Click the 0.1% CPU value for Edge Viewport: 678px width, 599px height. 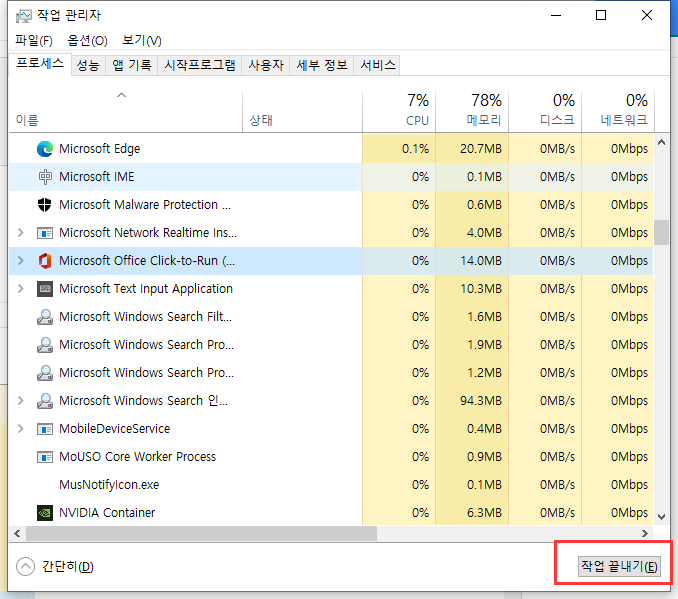click(x=415, y=149)
